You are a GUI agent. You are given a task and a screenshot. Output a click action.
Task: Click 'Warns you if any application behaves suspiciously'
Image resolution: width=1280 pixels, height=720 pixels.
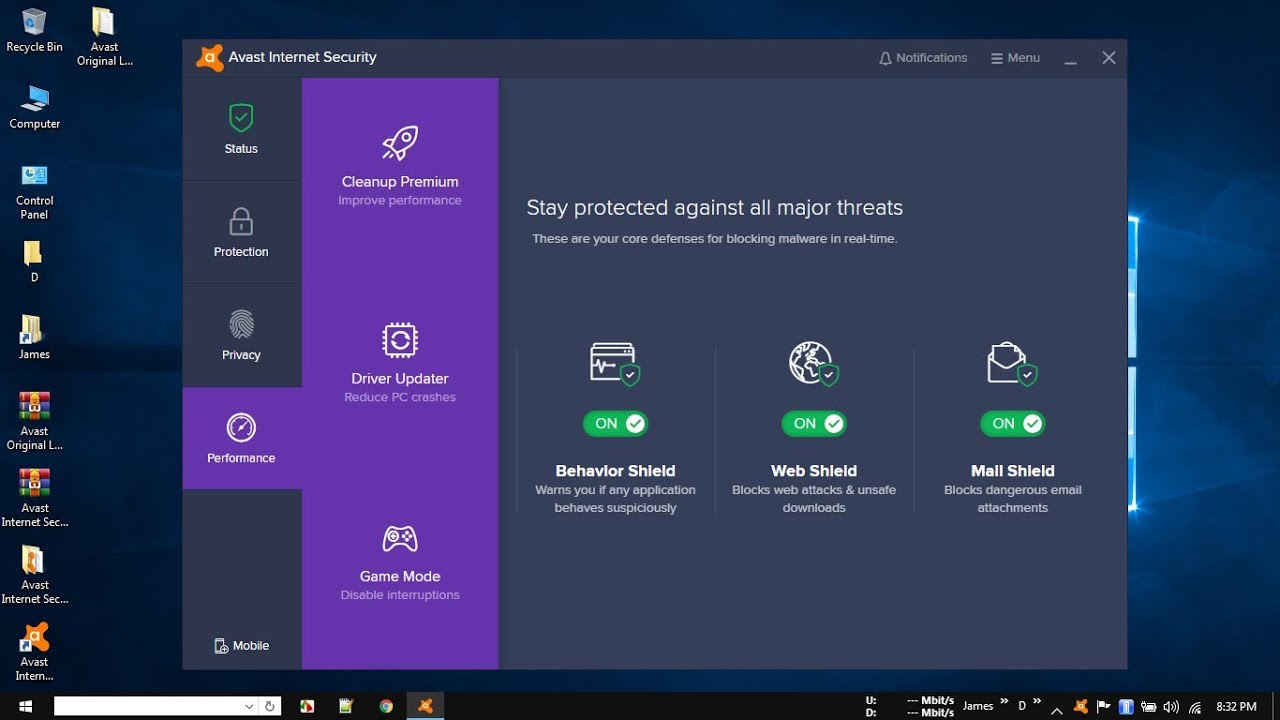[615, 499]
